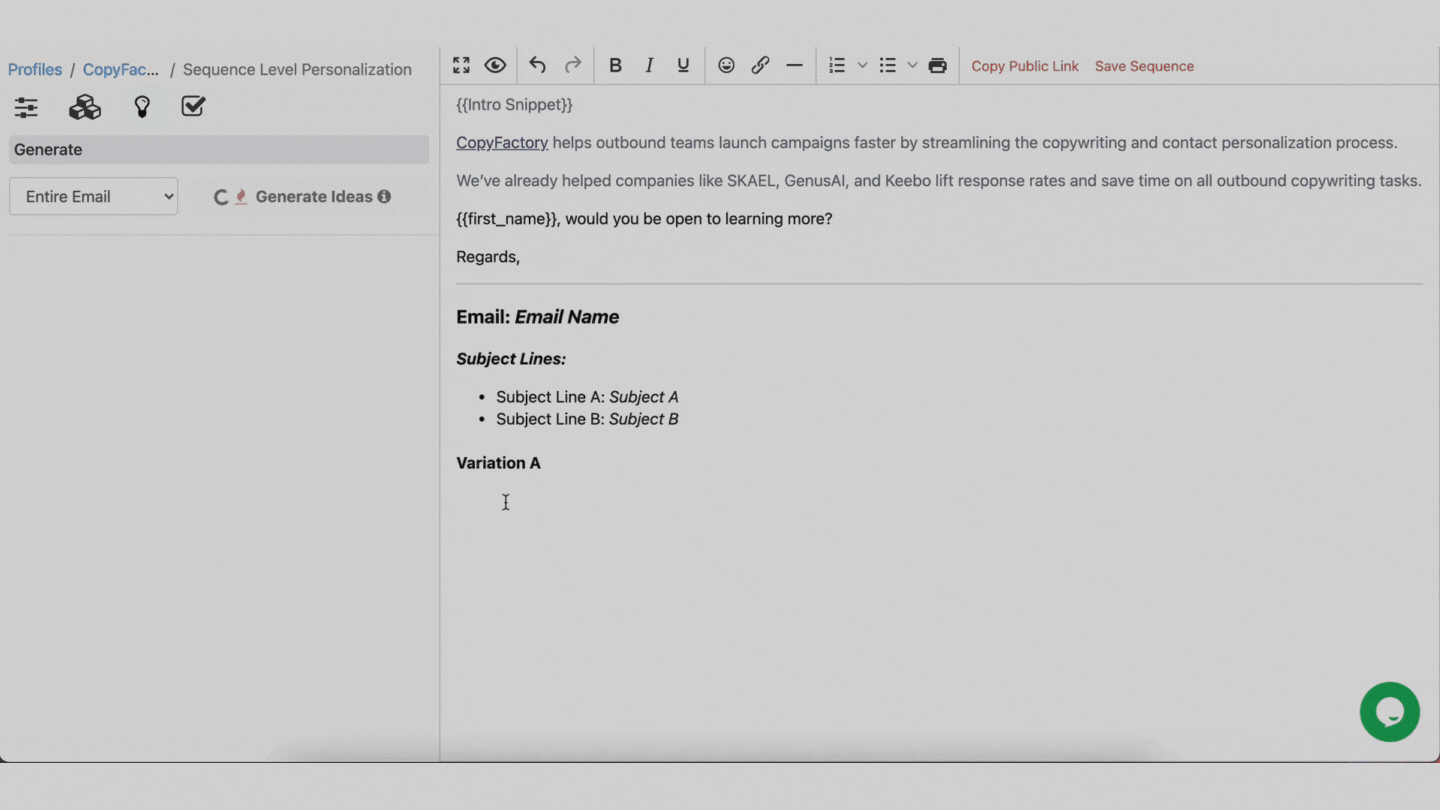
Task: Open the green chat bubble widget
Action: point(1390,712)
